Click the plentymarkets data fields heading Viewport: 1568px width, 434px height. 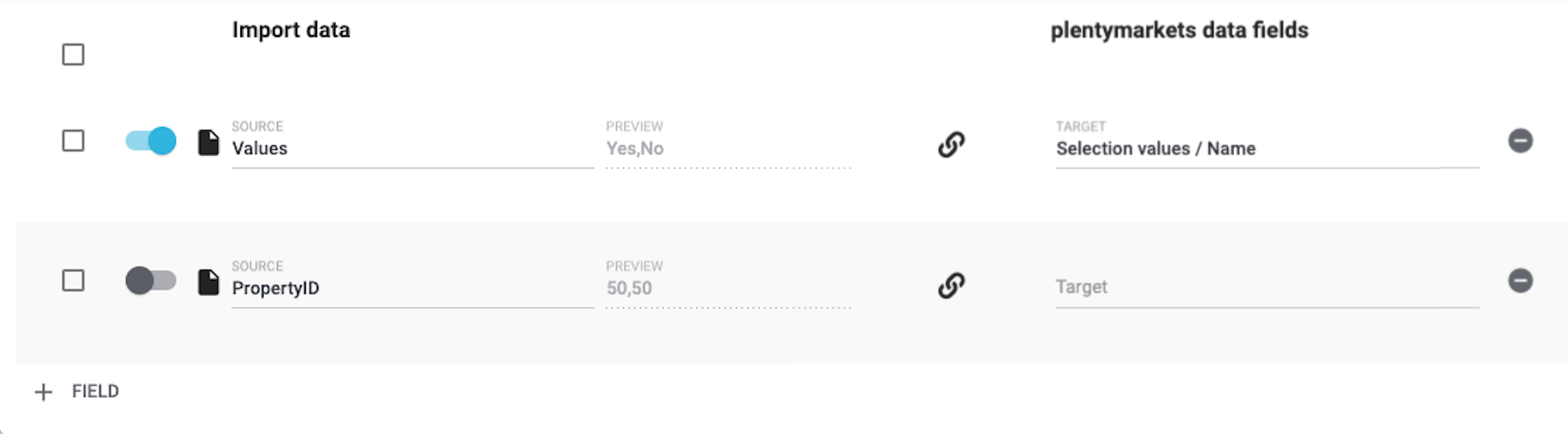[1178, 30]
